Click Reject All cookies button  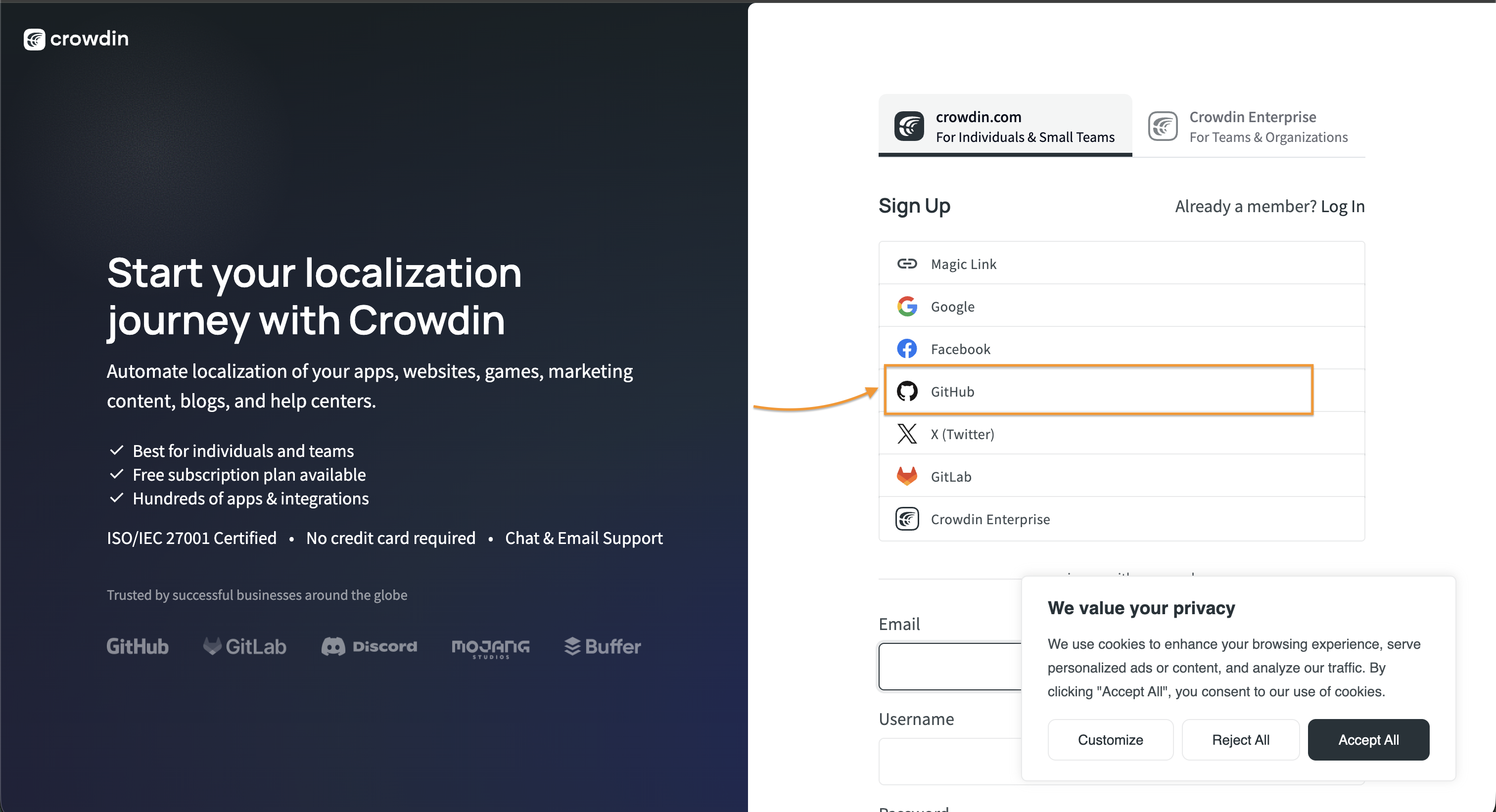click(x=1240, y=739)
